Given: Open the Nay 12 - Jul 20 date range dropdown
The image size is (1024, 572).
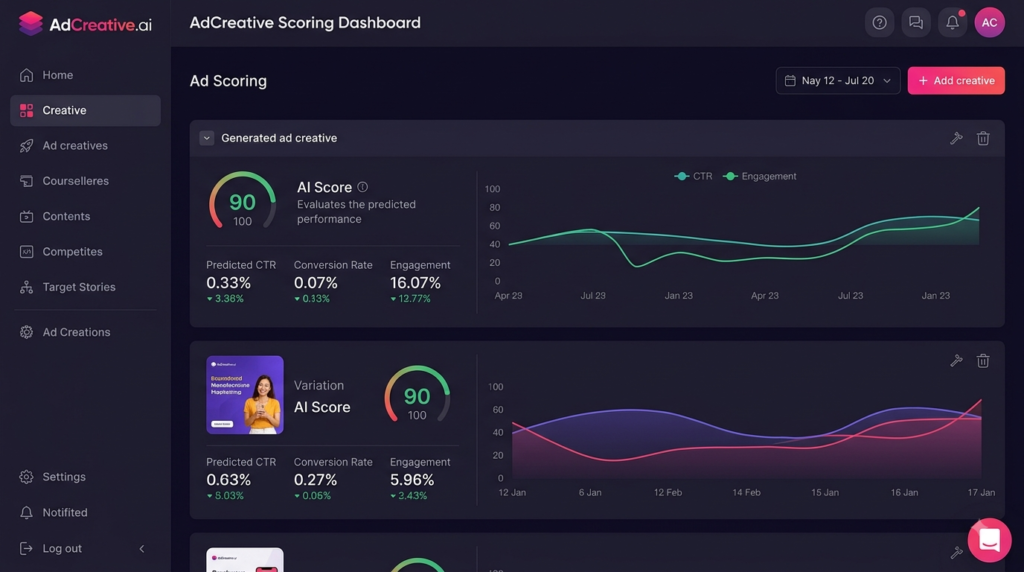Looking at the screenshot, I should coord(838,80).
